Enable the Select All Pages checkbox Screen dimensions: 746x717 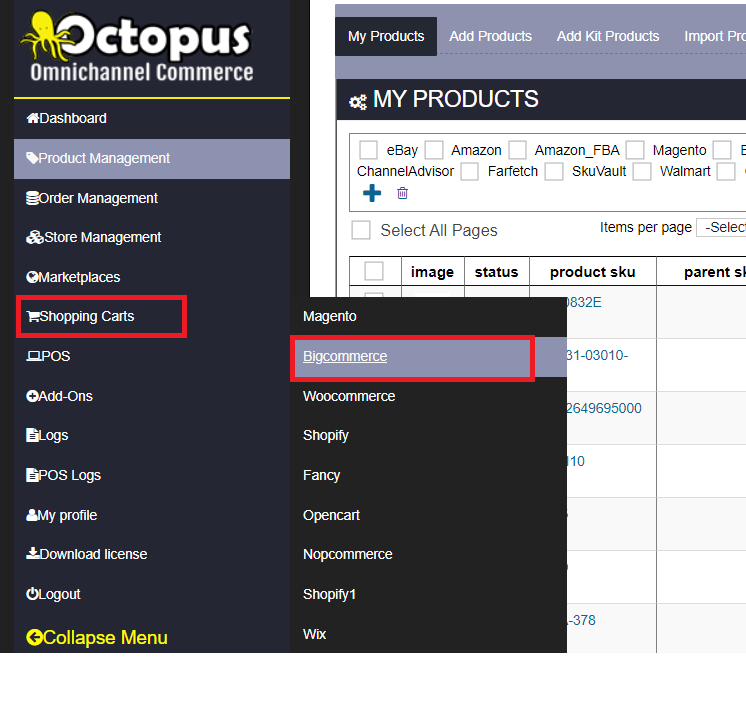tap(361, 230)
